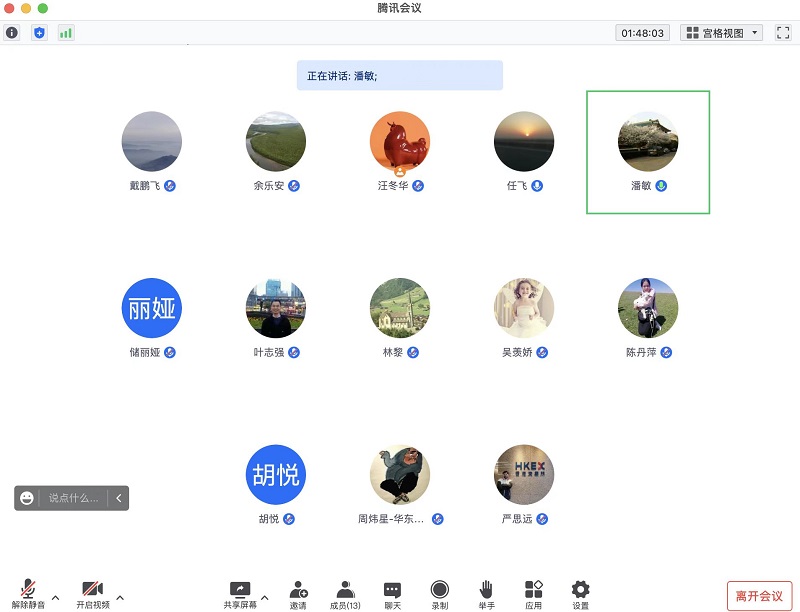Open the Invite (邀请) icon

(x=298, y=593)
